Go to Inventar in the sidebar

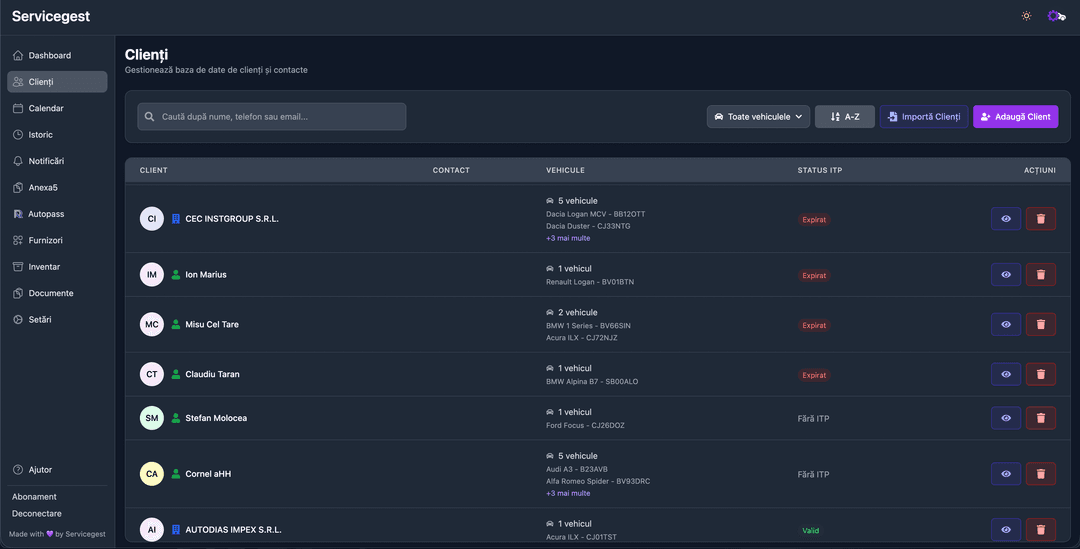pyautogui.click(x=44, y=267)
